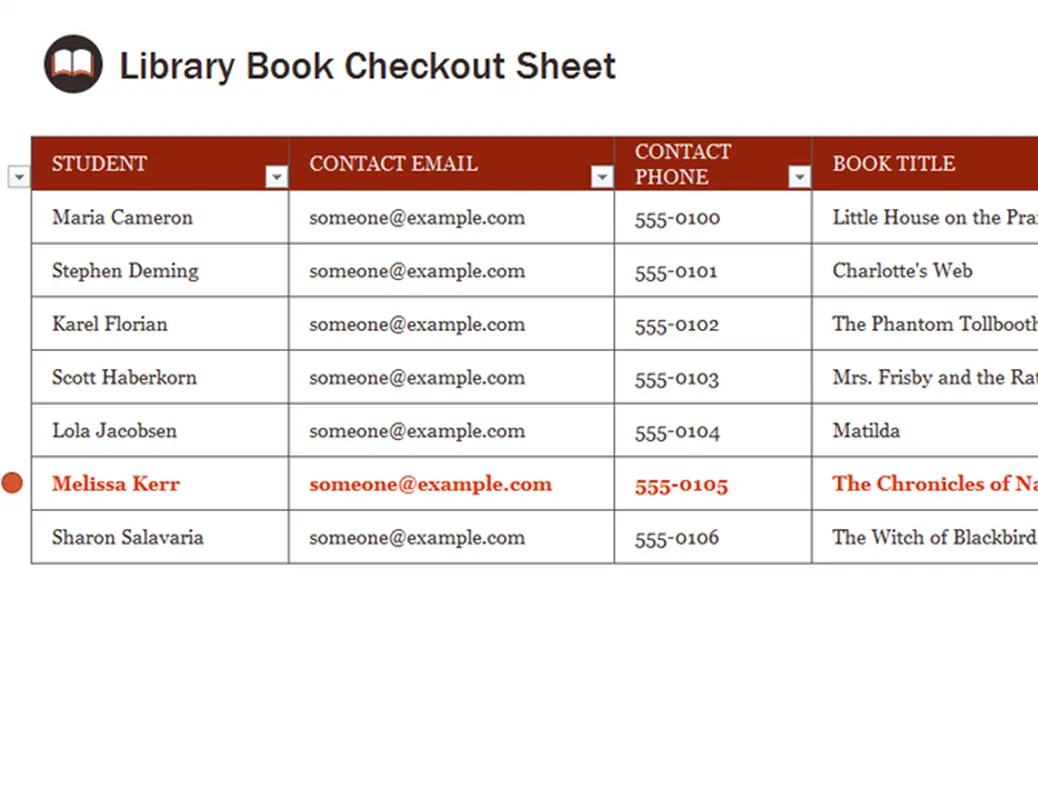
Task: Select Sharon Salavaria's name cell
Action: 127,537
